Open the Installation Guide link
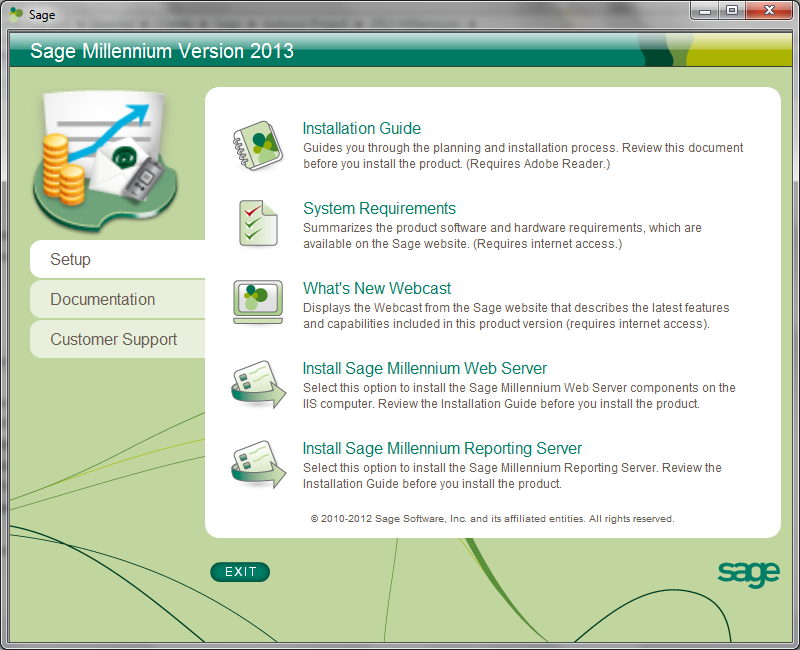Screen dimensions: 800x650 (361, 128)
